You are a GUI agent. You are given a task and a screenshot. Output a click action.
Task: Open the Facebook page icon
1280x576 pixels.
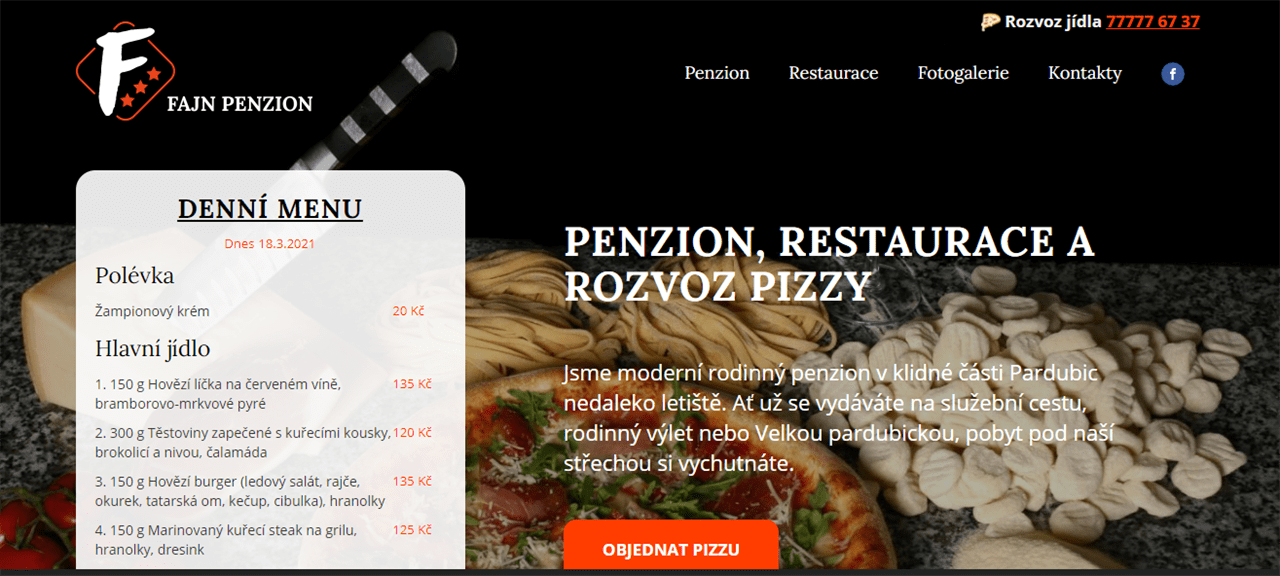tap(1172, 73)
